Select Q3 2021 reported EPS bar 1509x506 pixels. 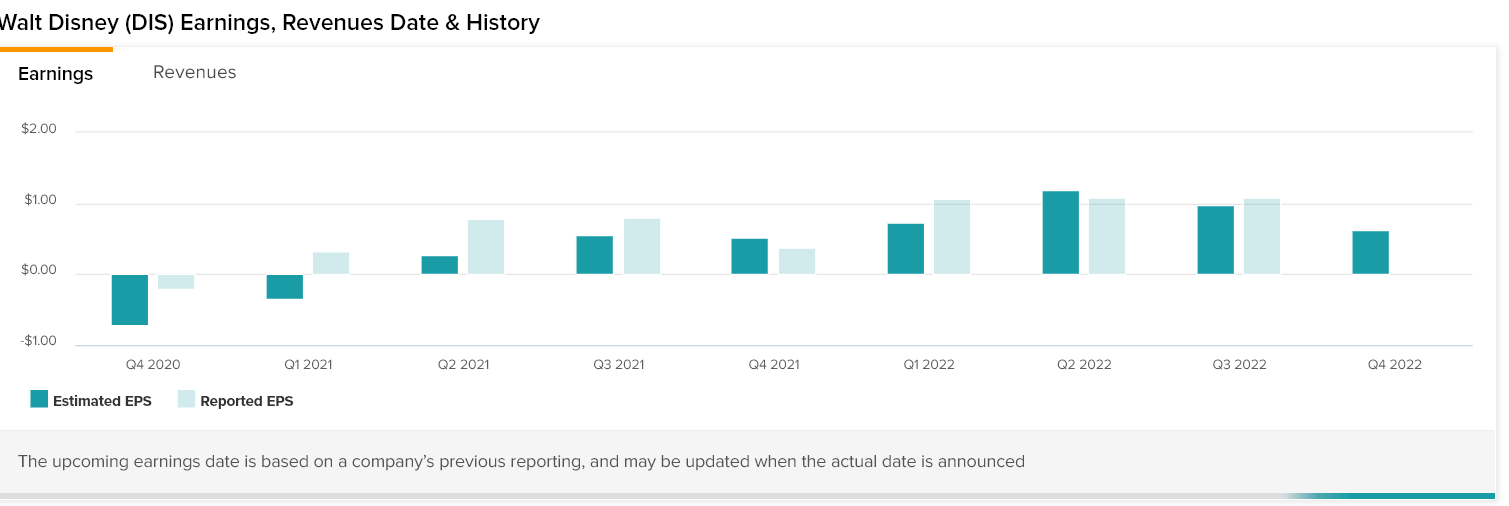642,246
